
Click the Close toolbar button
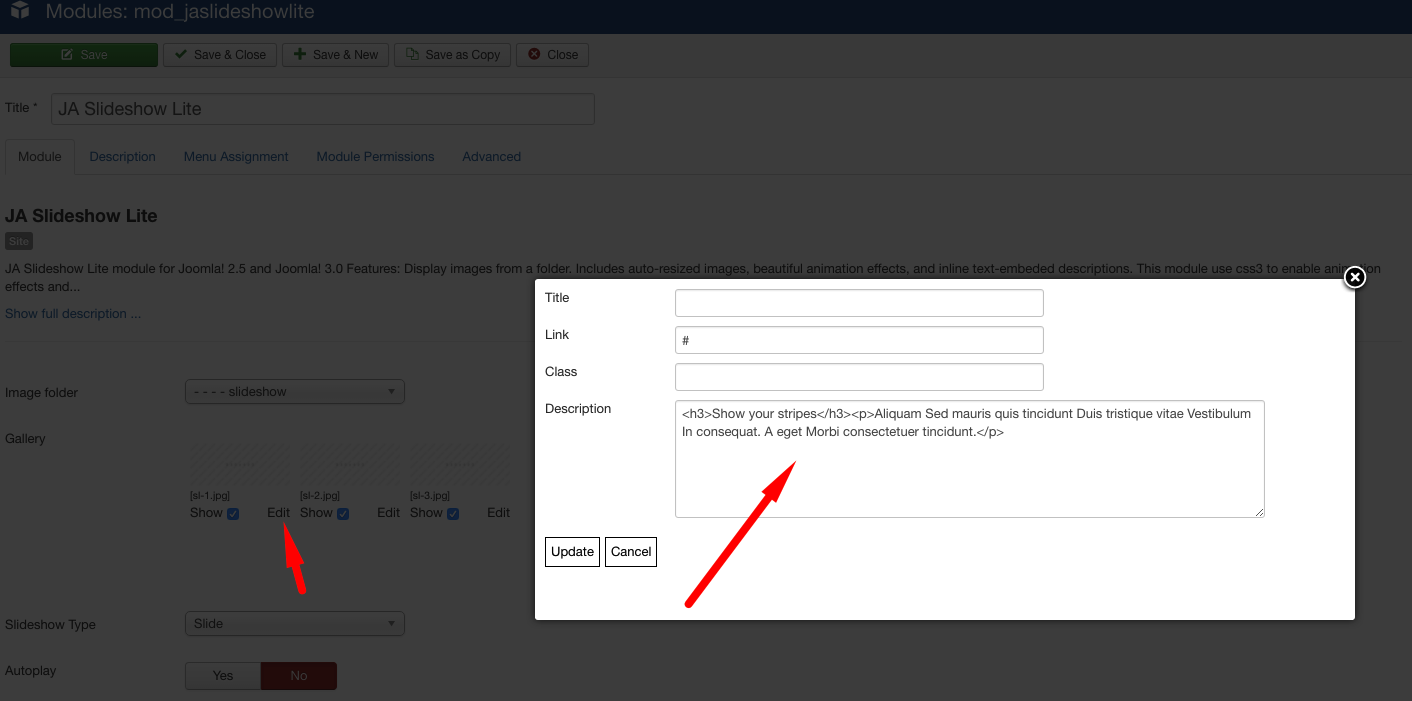tap(552, 55)
